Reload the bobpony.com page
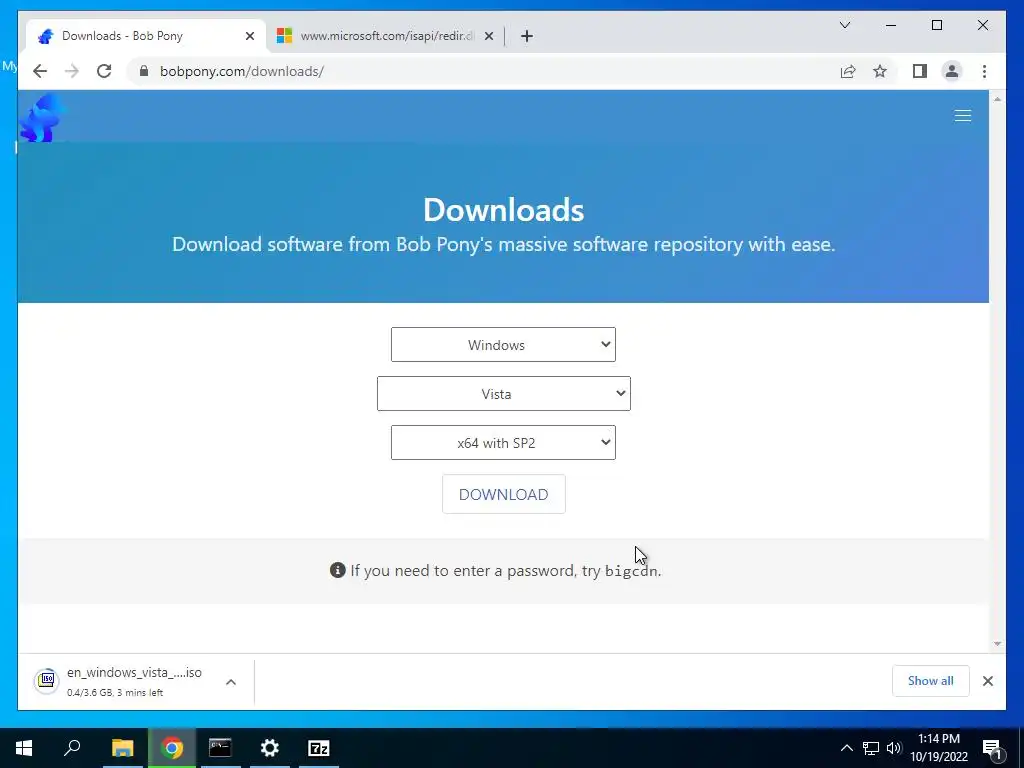Viewport: 1024px width, 768px height. pos(104,71)
